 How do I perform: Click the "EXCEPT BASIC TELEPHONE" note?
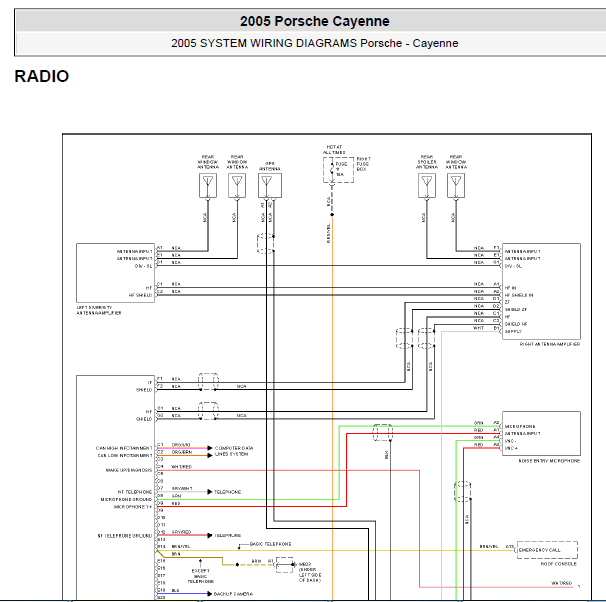coord(201,576)
